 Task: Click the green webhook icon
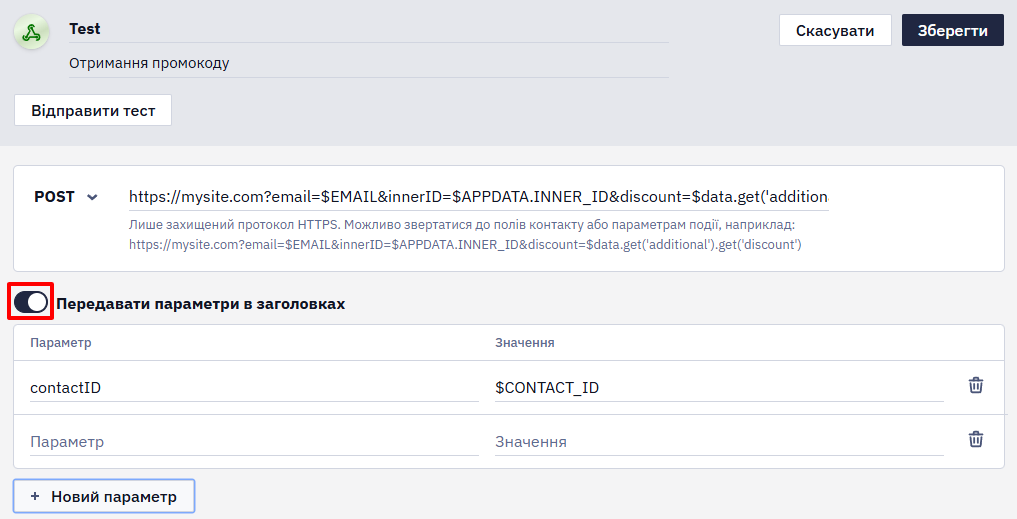click(31, 32)
